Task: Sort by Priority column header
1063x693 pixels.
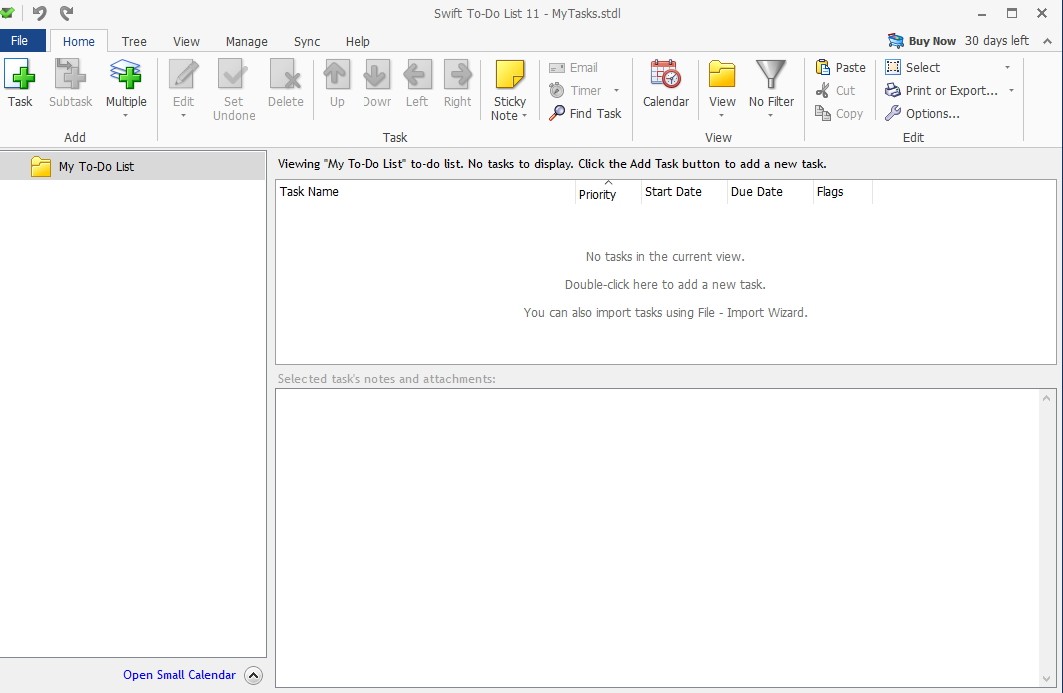Action: click(608, 192)
